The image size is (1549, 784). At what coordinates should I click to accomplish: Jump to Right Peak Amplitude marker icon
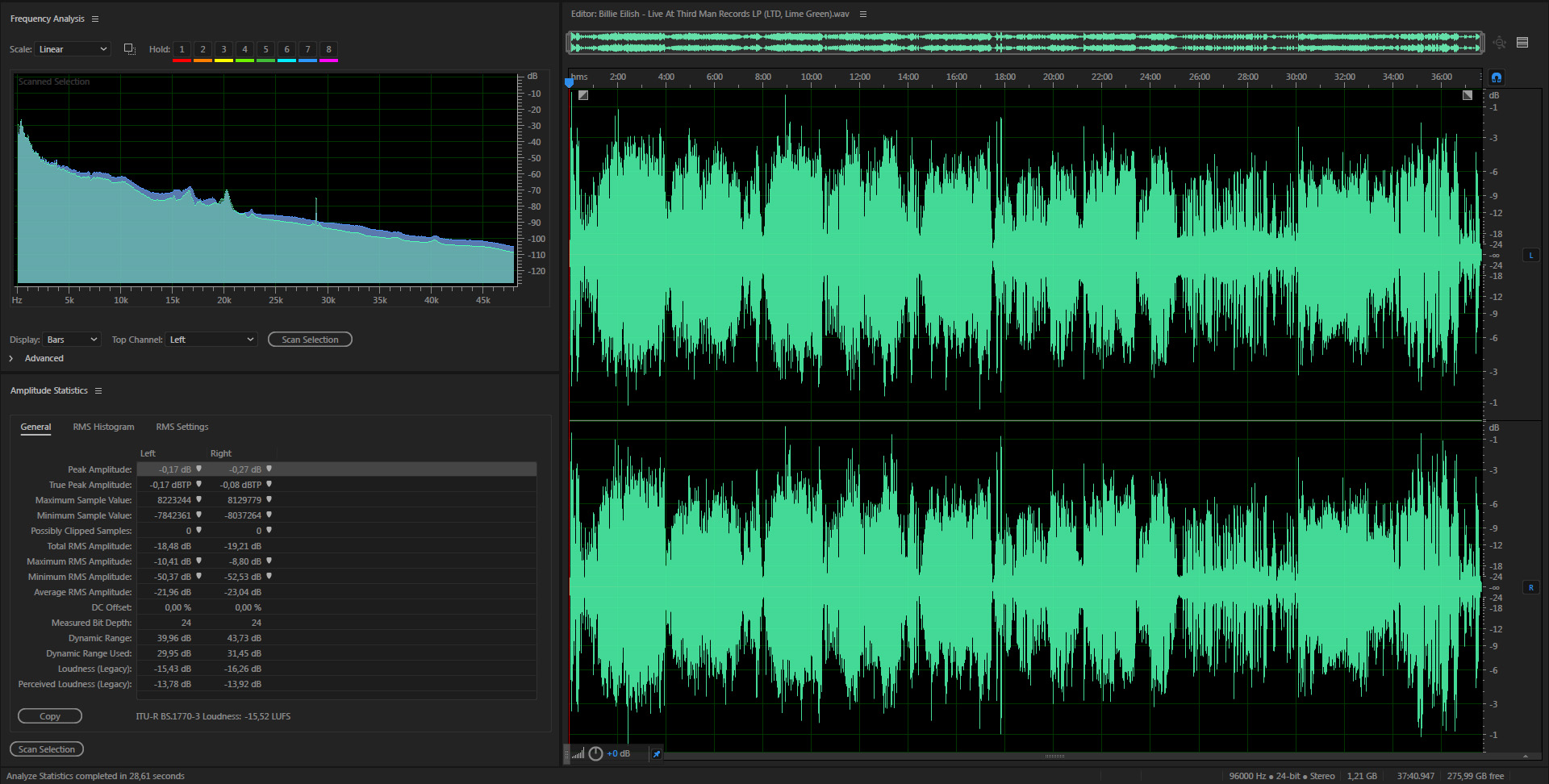point(269,469)
